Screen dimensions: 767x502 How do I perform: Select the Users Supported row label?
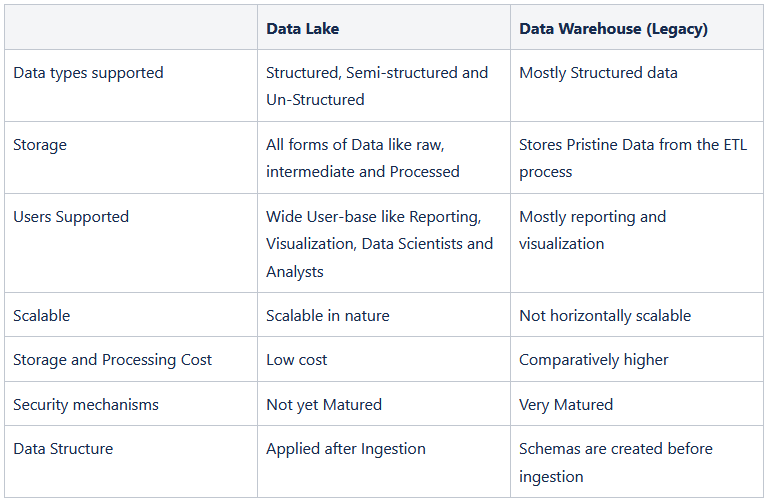click(71, 217)
